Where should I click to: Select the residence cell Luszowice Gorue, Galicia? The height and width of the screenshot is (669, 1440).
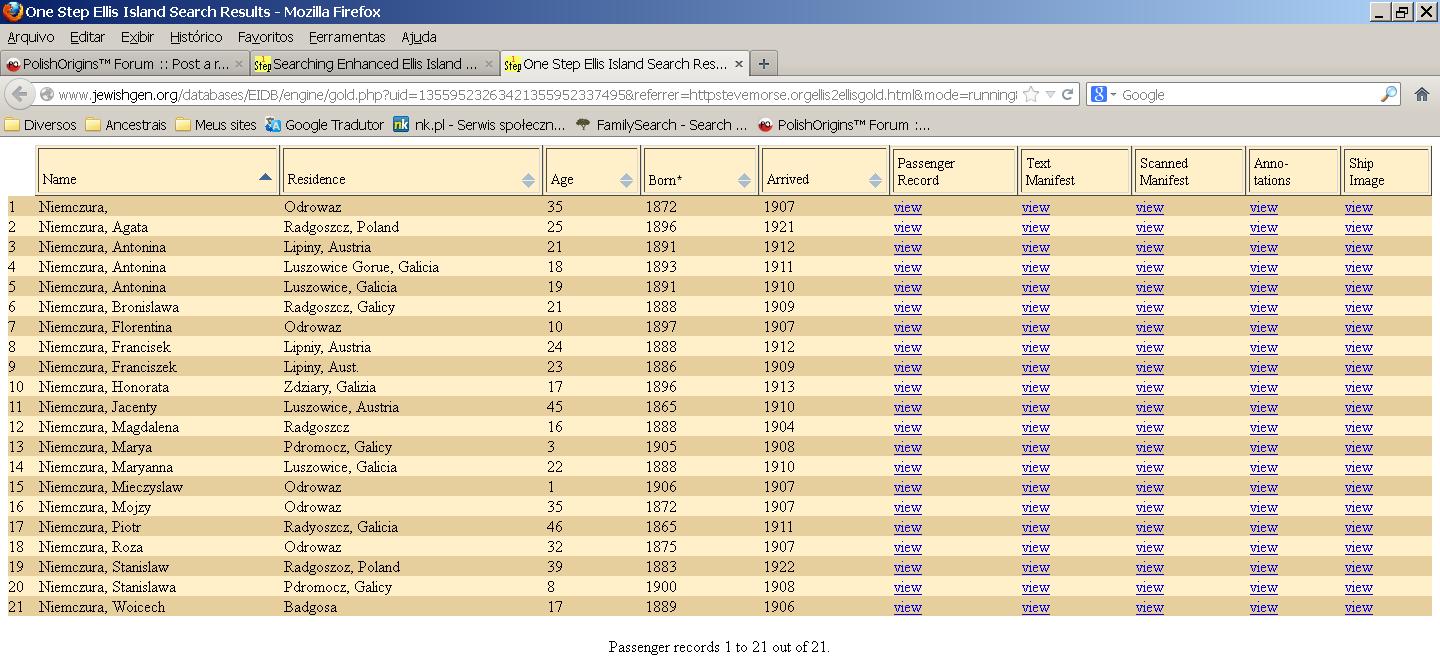(361, 267)
